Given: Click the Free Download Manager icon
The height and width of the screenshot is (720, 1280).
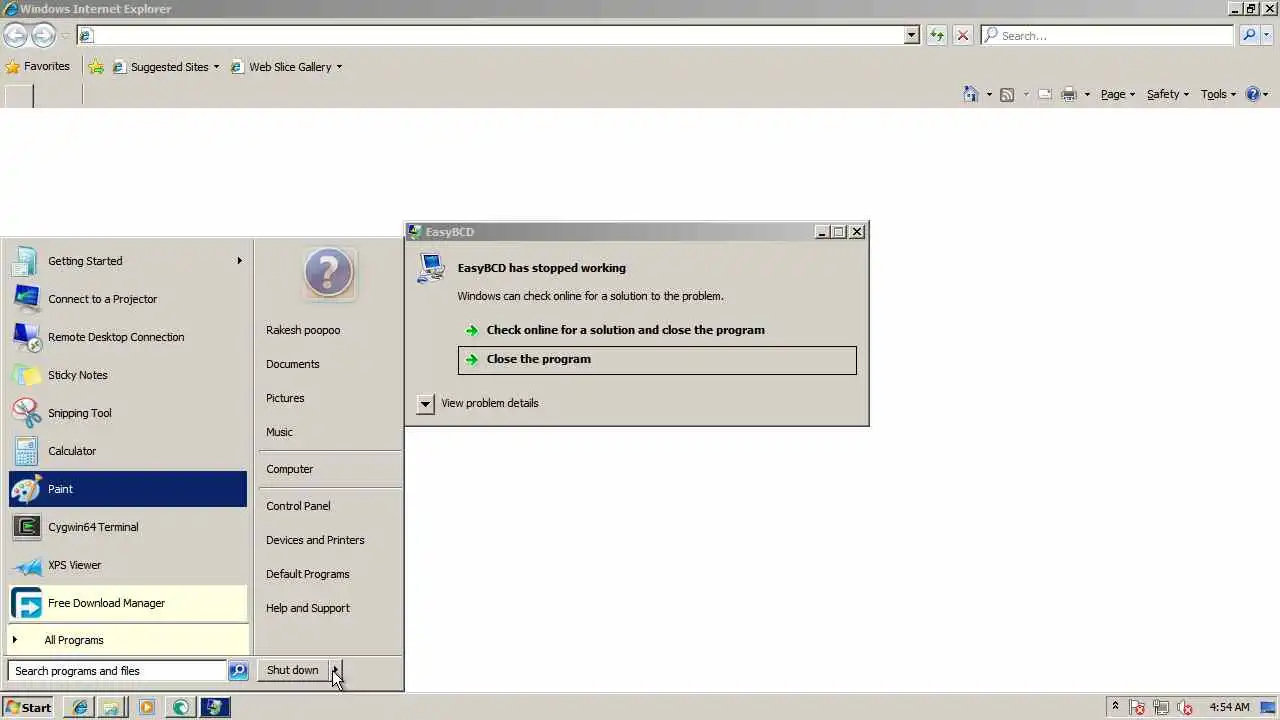Looking at the screenshot, I should pyautogui.click(x=26, y=603).
